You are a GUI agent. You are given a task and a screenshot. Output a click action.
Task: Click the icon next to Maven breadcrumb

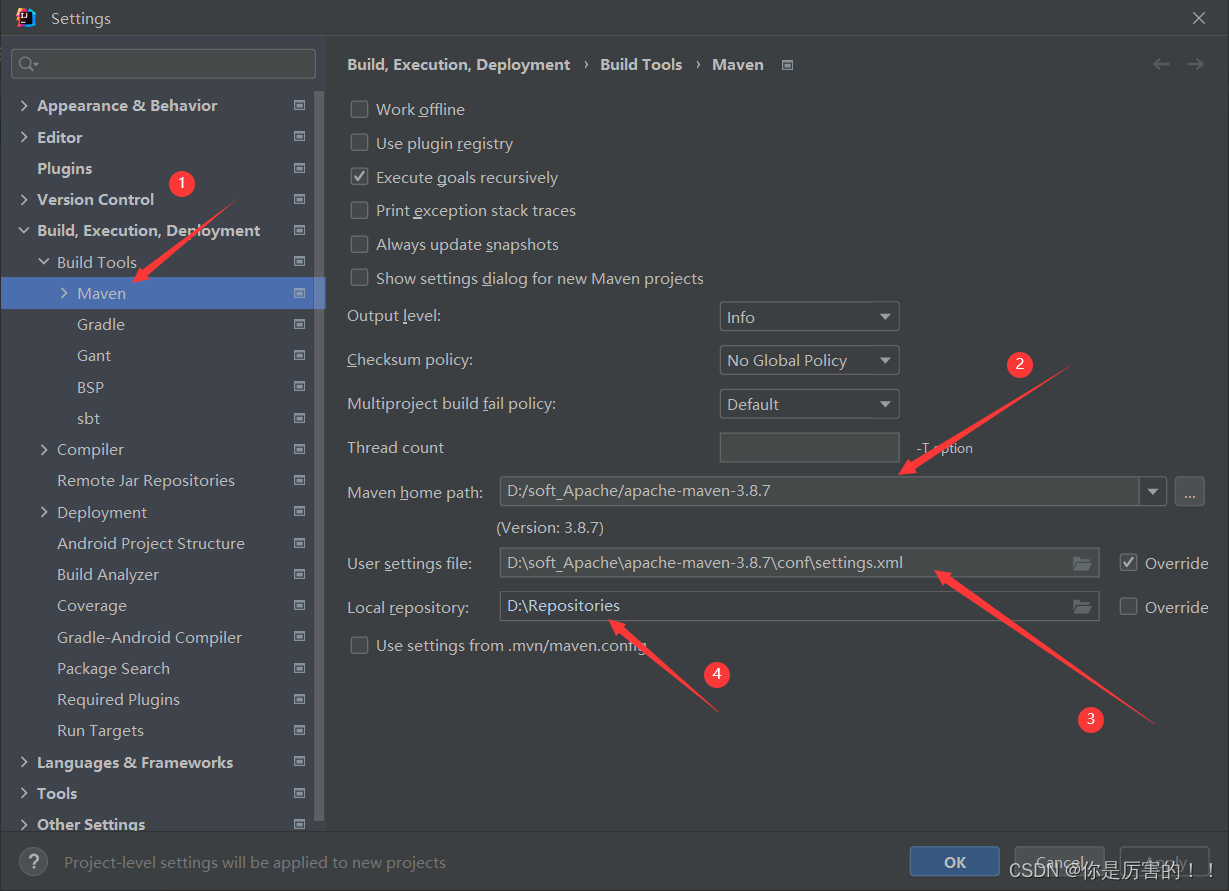(787, 65)
